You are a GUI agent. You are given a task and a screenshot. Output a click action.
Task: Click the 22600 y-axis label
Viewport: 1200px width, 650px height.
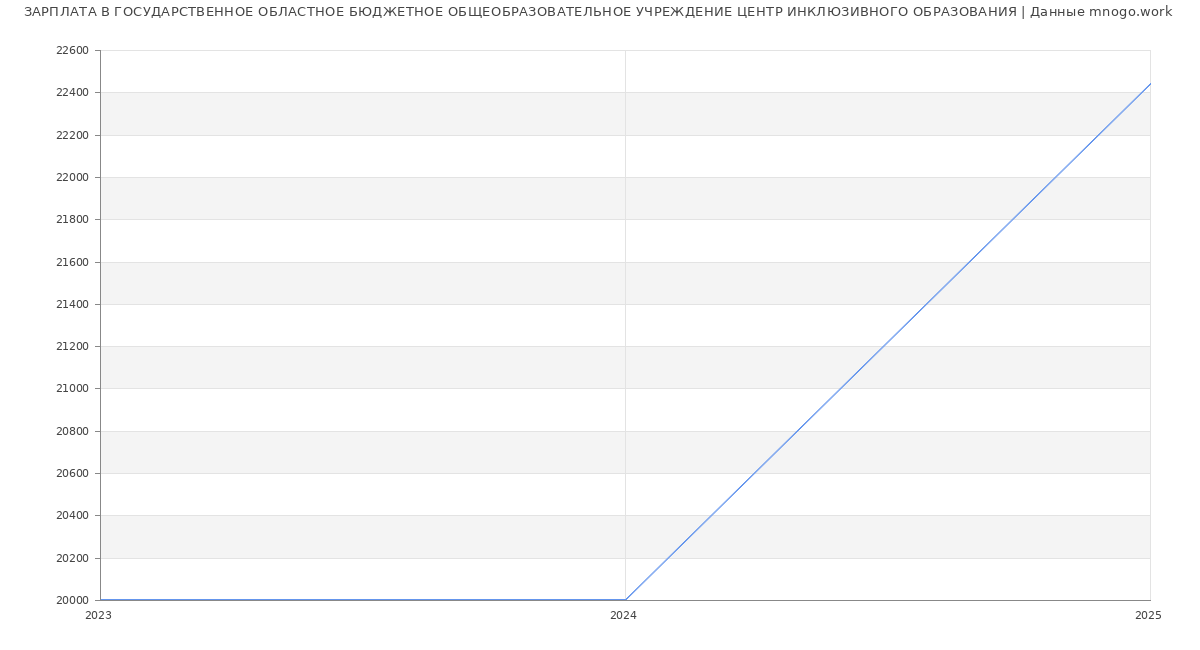[x=72, y=51]
